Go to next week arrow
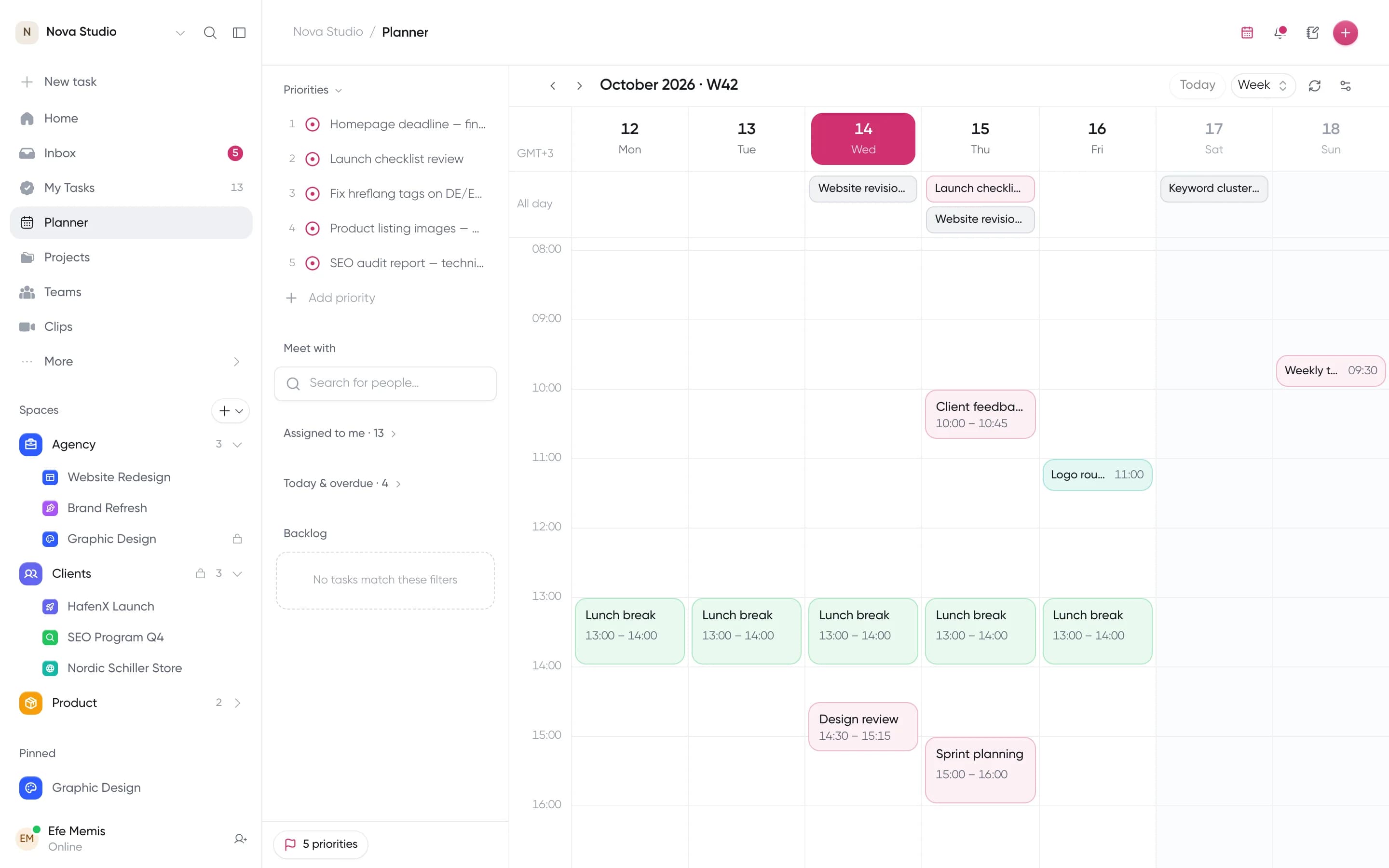The height and width of the screenshot is (868, 1389). click(x=579, y=85)
